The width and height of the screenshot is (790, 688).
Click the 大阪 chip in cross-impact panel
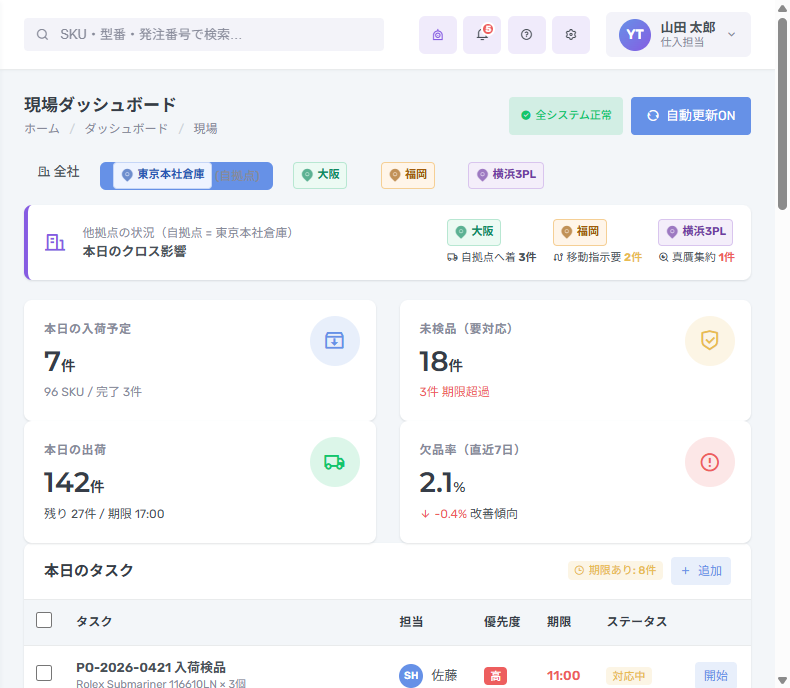(474, 232)
